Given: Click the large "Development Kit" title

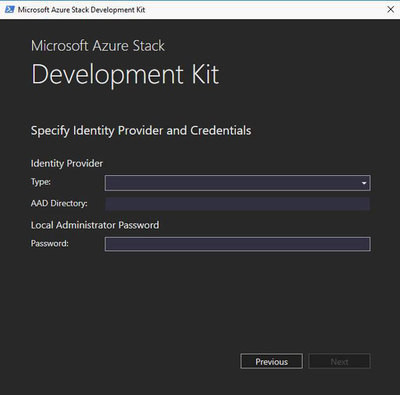Looking at the screenshot, I should coord(125,74).
